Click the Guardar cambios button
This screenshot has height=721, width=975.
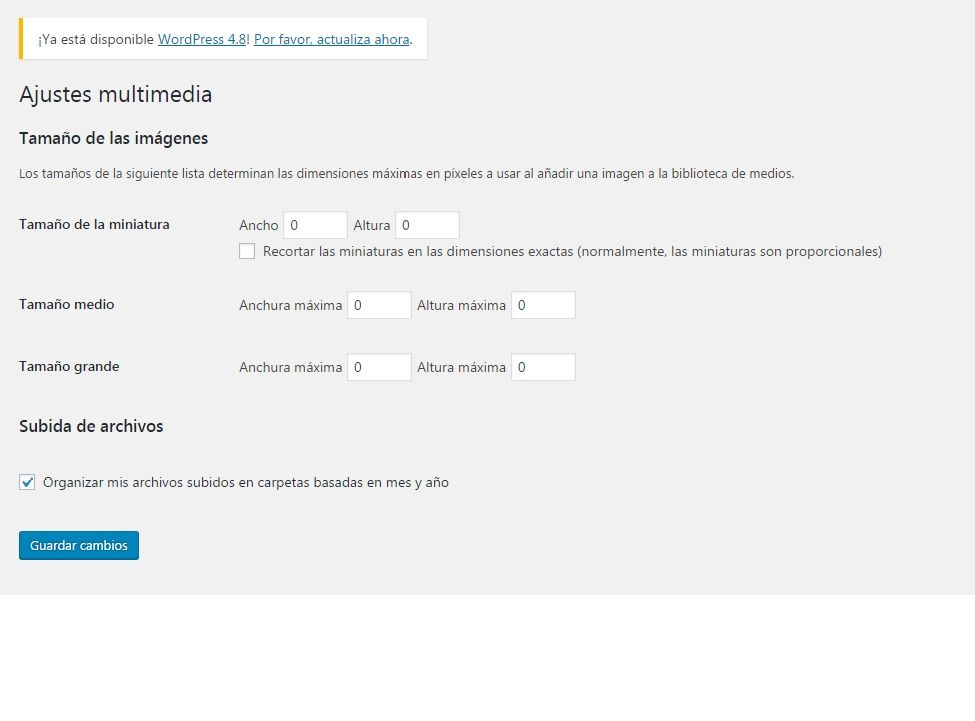[79, 546]
